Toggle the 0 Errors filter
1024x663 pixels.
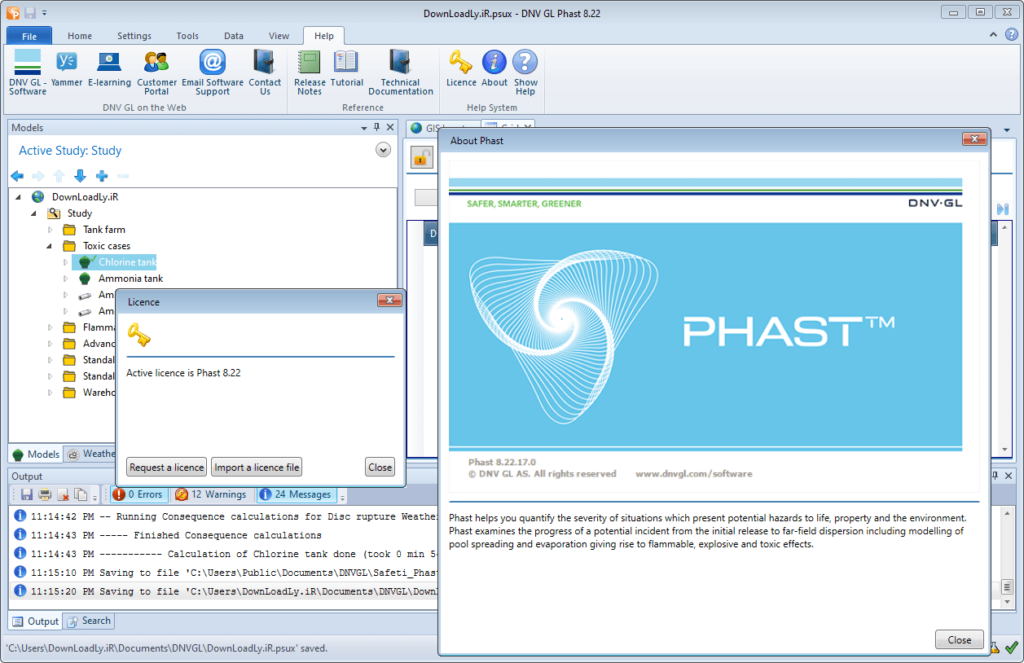tap(138, 494)
